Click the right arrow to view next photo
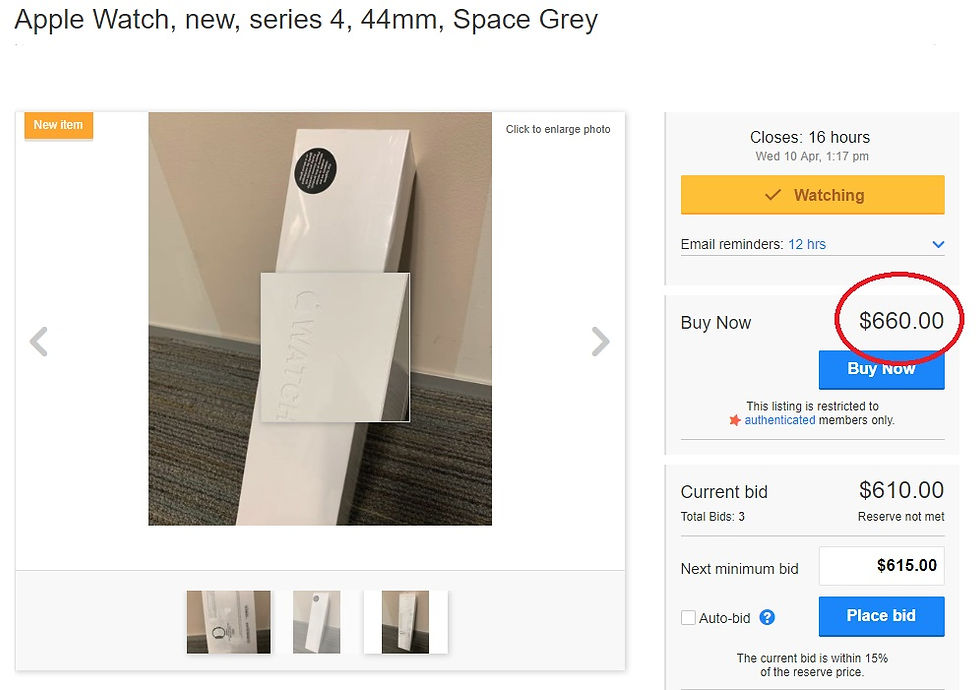This screenshot has width=980, height=690. click(x=601, y=342)
